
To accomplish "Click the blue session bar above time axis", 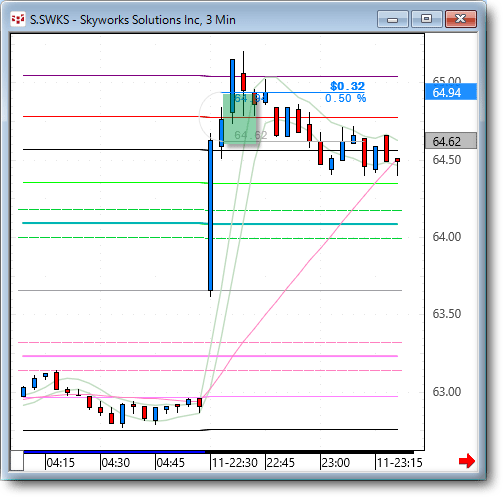I will tap(114, 452).
